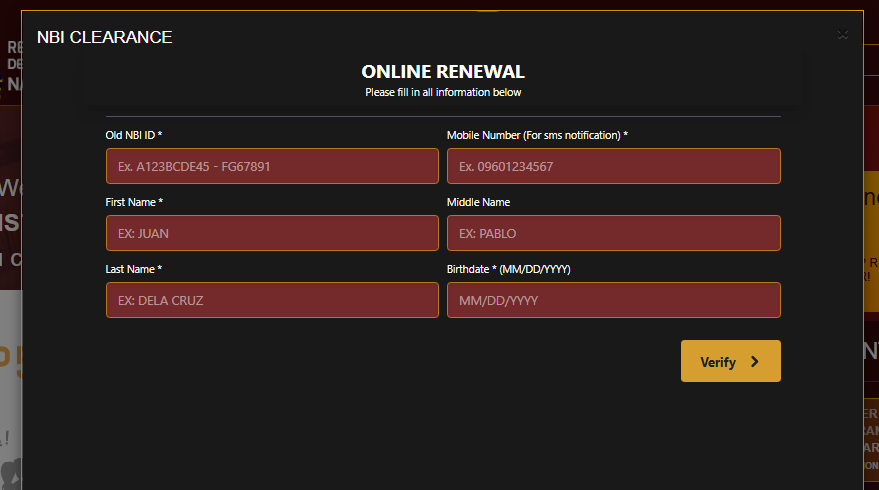The width and height of the screenshot is (879, 490).
Task: Click the 'Birthdate * (MM/DD/YYYY)' label
Action: [508, 269]
